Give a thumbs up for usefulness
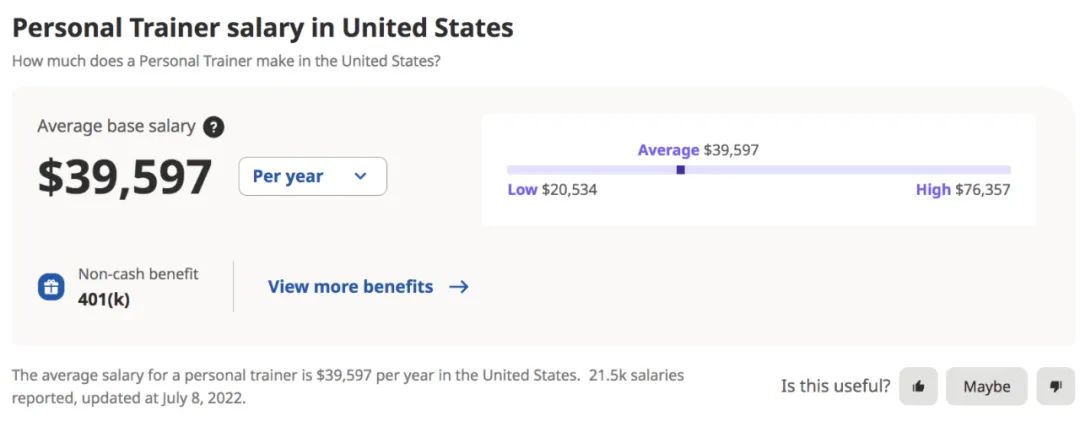This screenshot has width=1080, height=427. pos(918,386)
